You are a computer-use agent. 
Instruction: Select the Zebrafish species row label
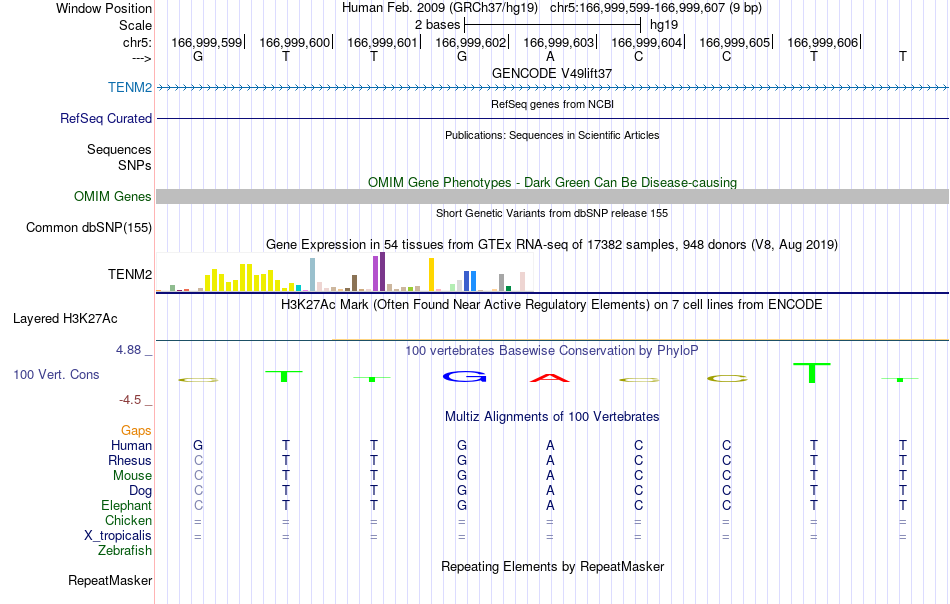click(125, 551)
